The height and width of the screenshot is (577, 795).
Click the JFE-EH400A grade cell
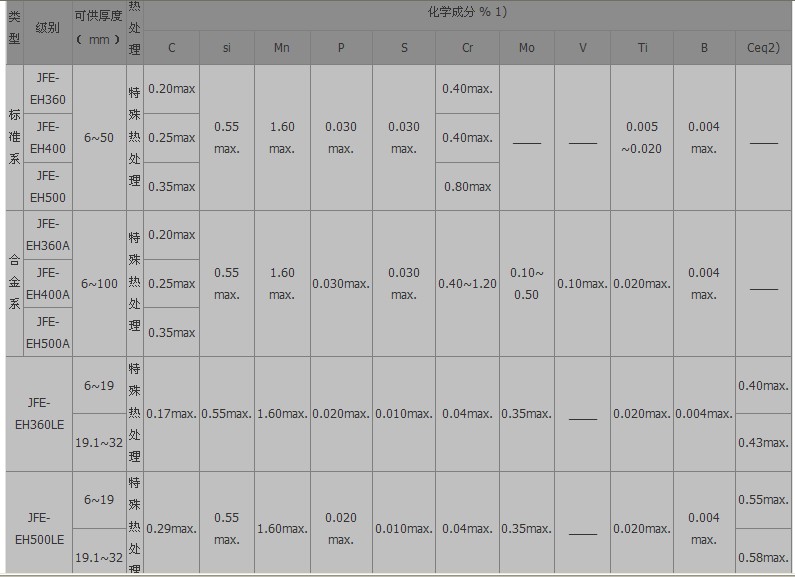[48, 283]
